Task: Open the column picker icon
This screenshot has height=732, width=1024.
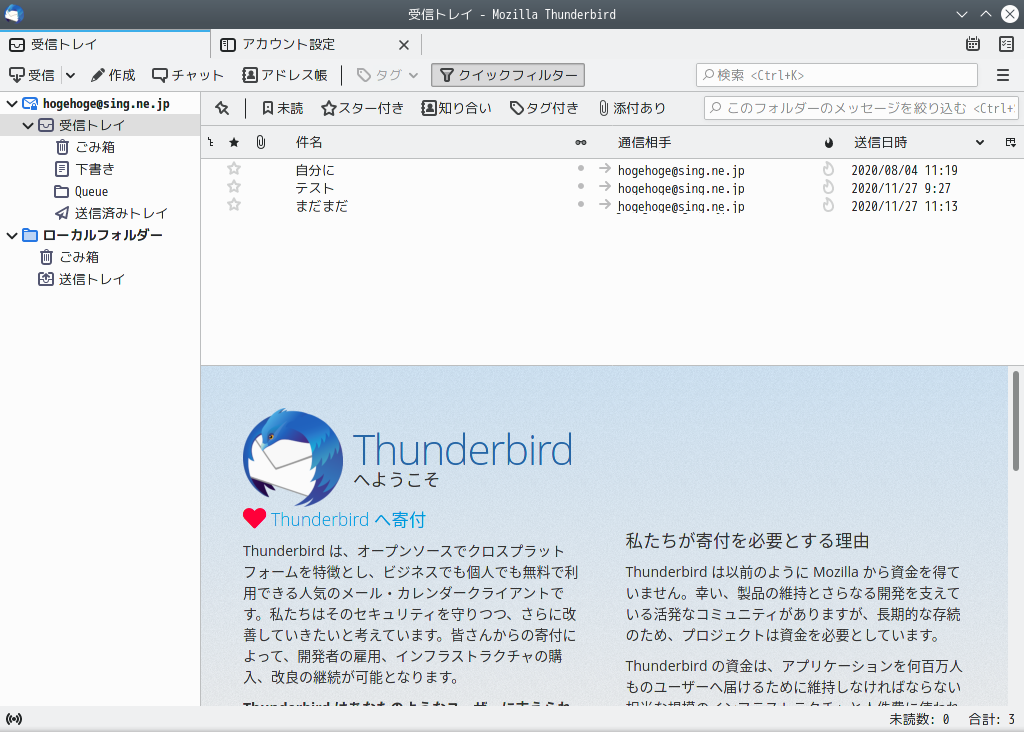Action: click(1010, 142)
